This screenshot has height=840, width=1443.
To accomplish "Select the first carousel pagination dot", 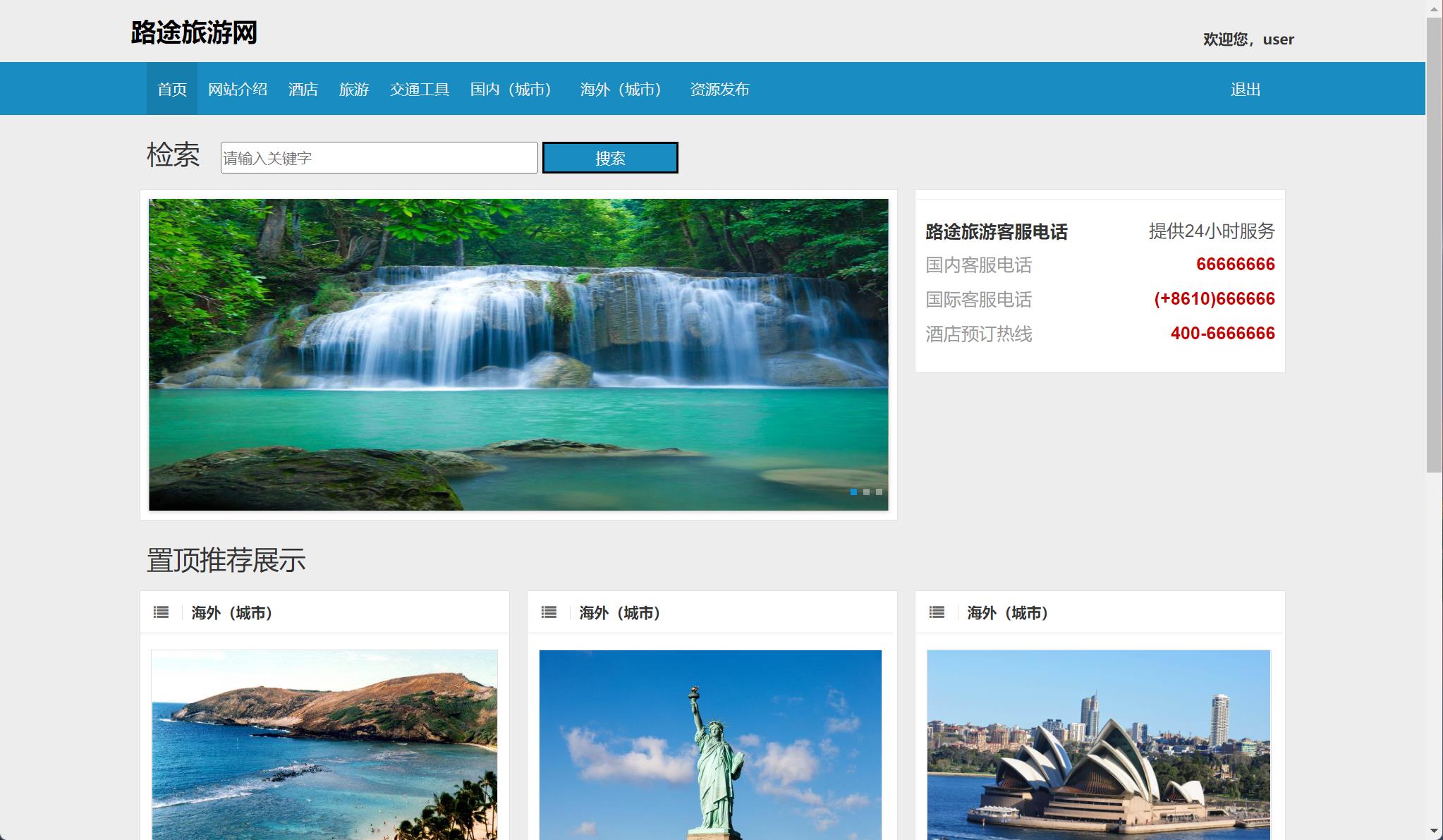I will coord(853,492).
